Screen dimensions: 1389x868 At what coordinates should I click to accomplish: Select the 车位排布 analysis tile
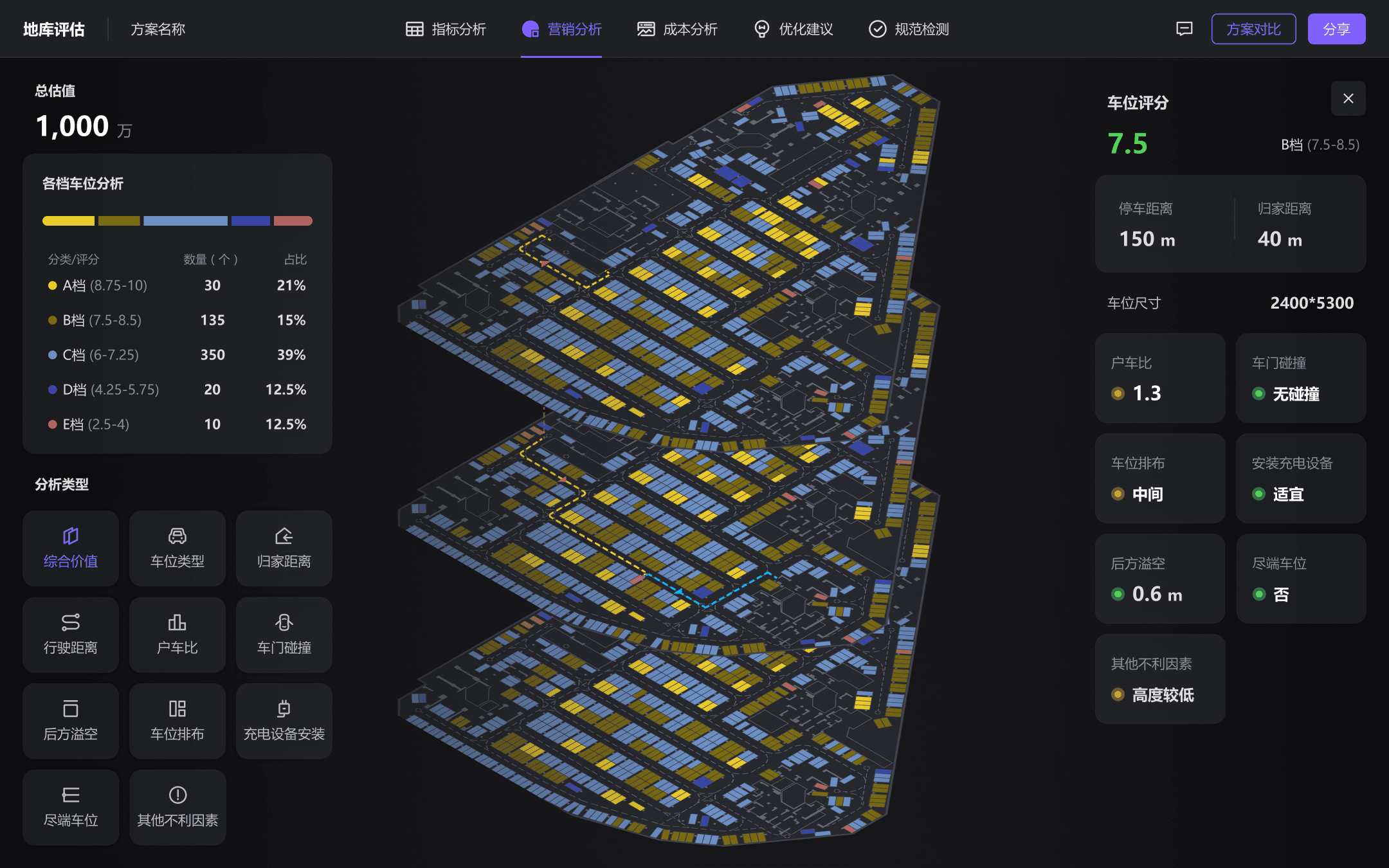click(x=177, y=721)
